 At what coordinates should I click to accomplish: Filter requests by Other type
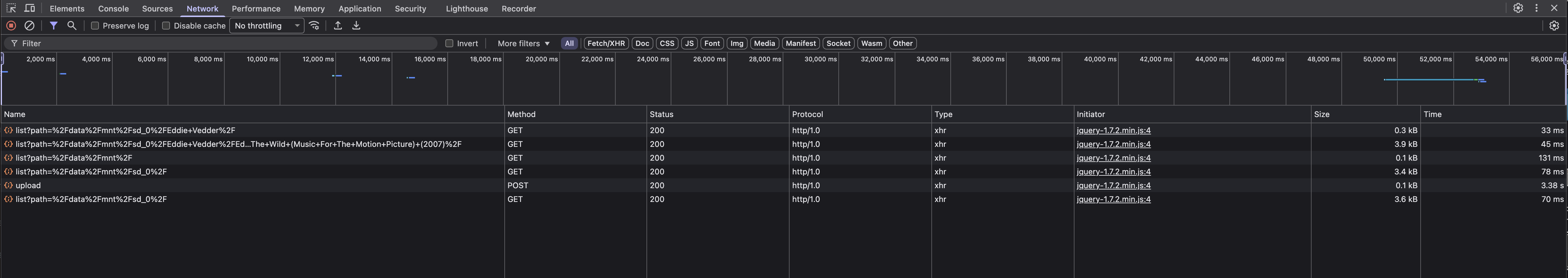903,43
